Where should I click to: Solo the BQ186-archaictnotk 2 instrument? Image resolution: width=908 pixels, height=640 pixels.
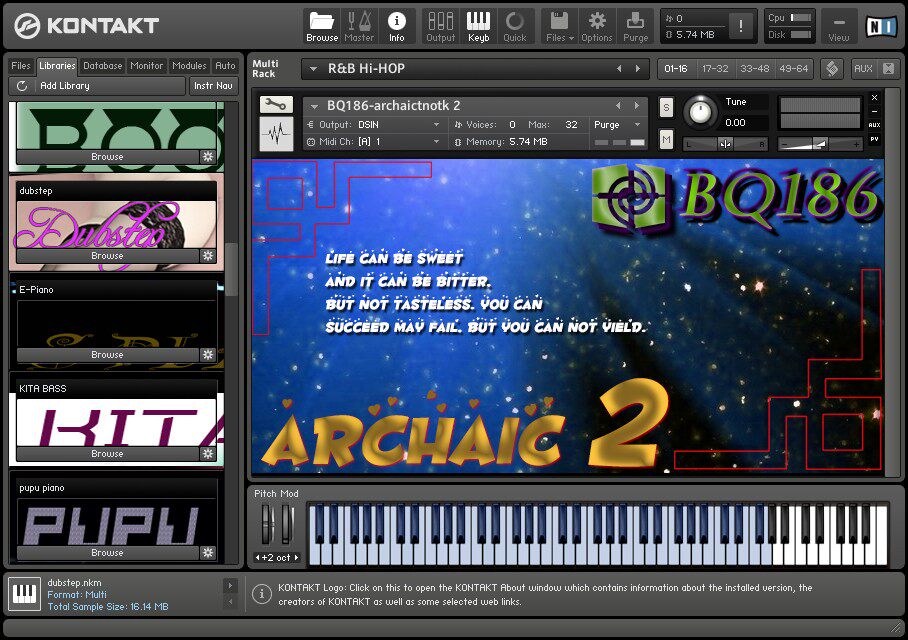(666, 107)
